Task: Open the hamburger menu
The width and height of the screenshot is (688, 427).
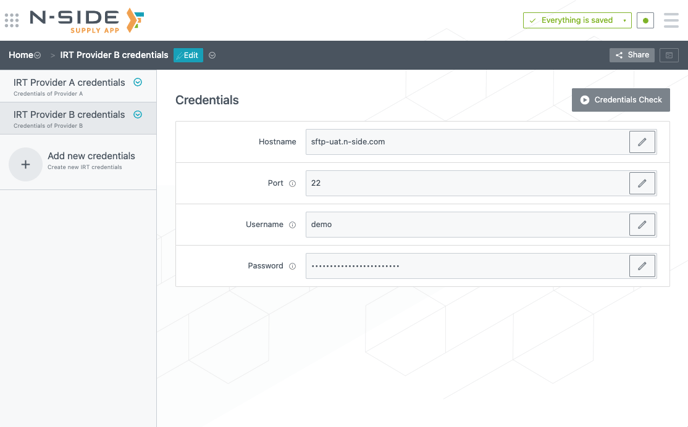Action: (671, 20)
